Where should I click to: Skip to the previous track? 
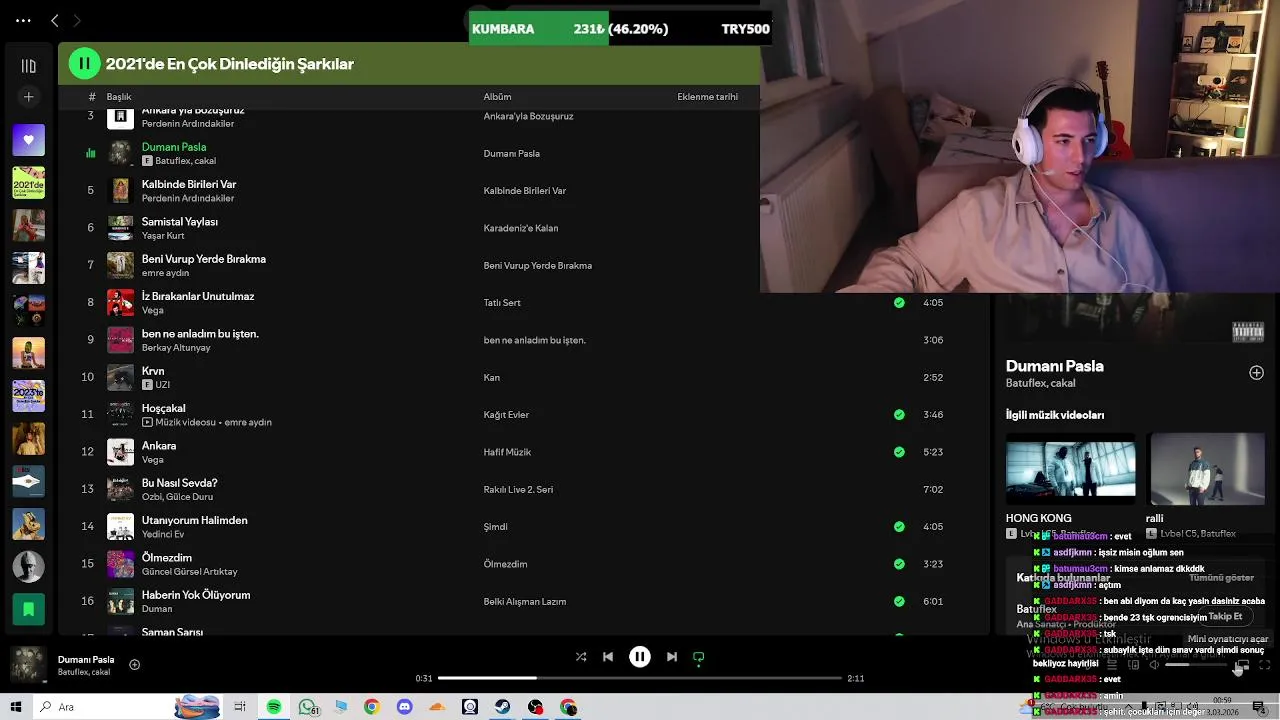pos(608,657)
